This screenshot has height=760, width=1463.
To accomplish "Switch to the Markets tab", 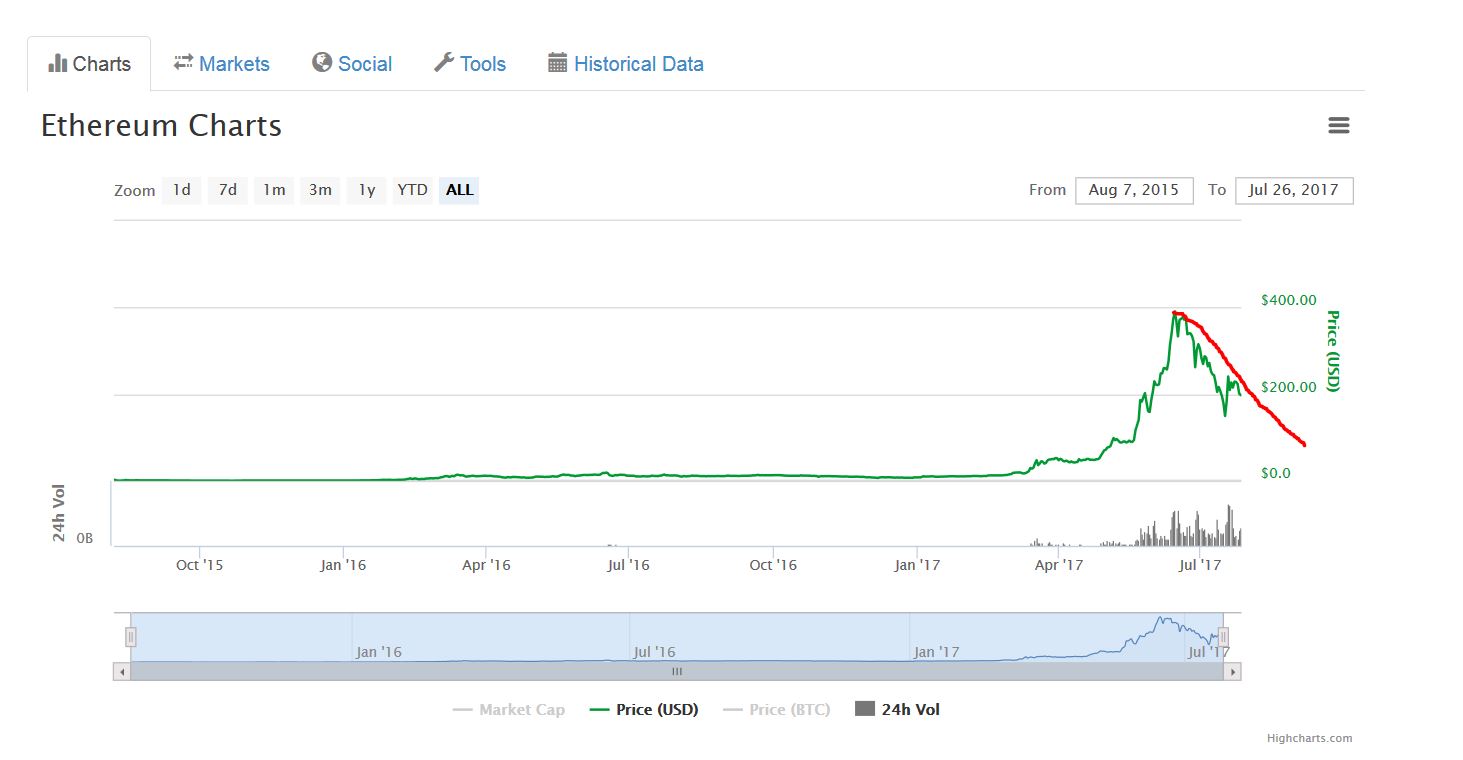I will [233, 63].
